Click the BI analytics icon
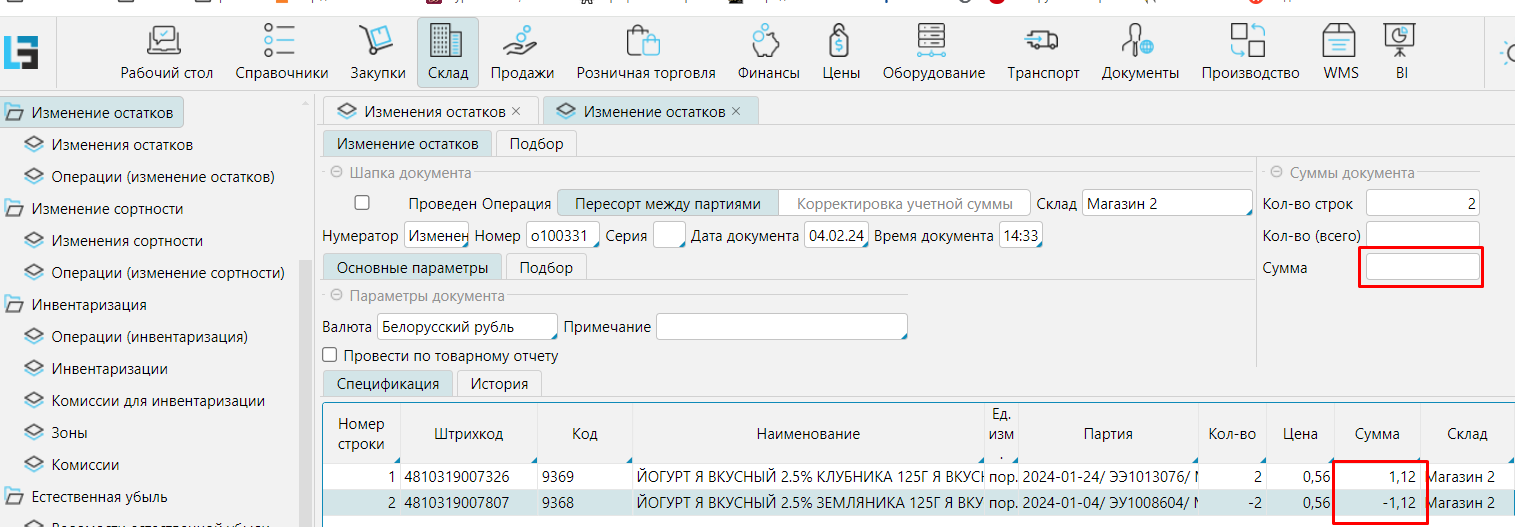 click(1400, 42)
